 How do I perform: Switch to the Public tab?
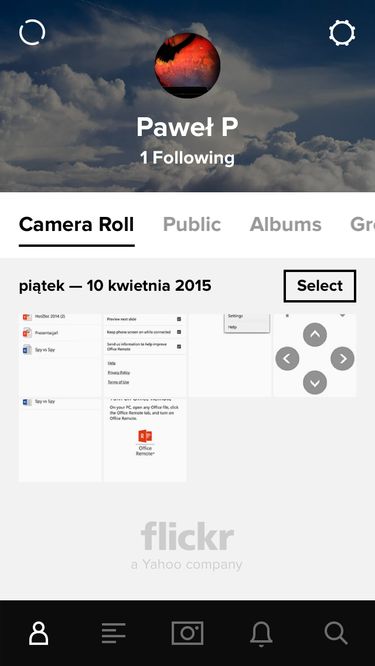click(x=192, y=224)
